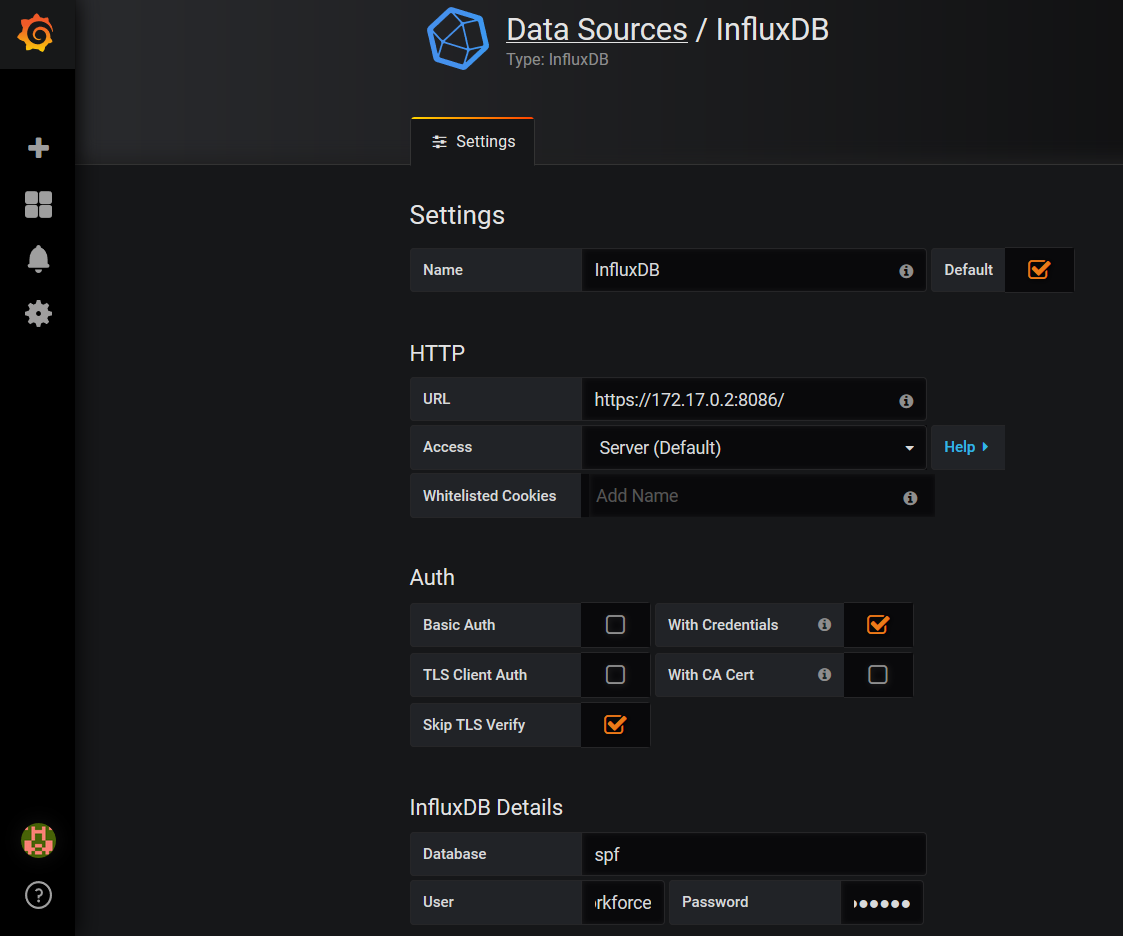Click the Help question mark icon
The height and width of the screenshot is (936, 1123).
tap(37, 895)
